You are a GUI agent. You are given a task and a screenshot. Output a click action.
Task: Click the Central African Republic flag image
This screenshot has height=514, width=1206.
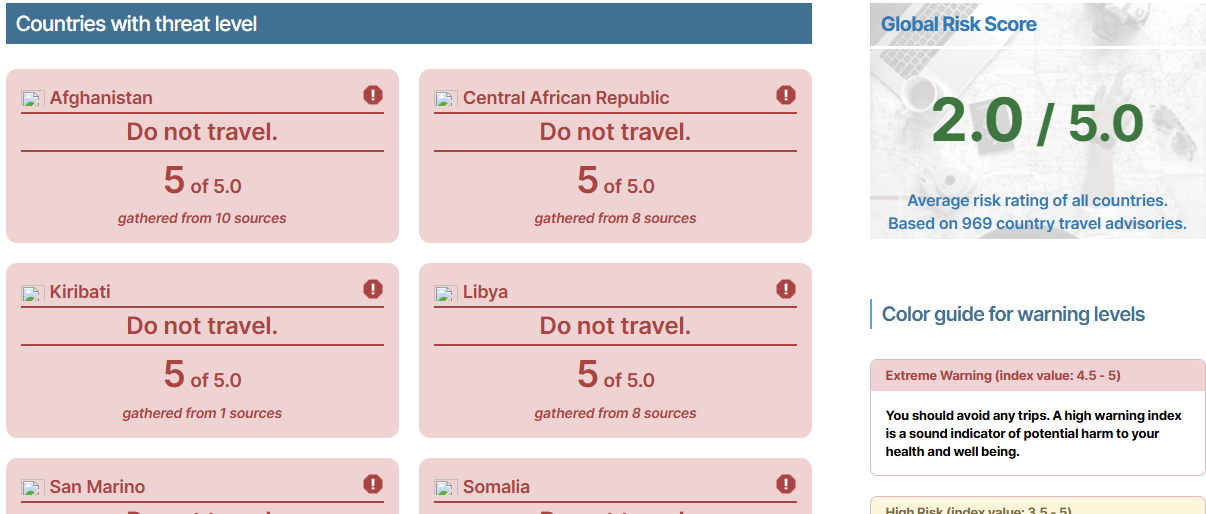pos(446,99)
